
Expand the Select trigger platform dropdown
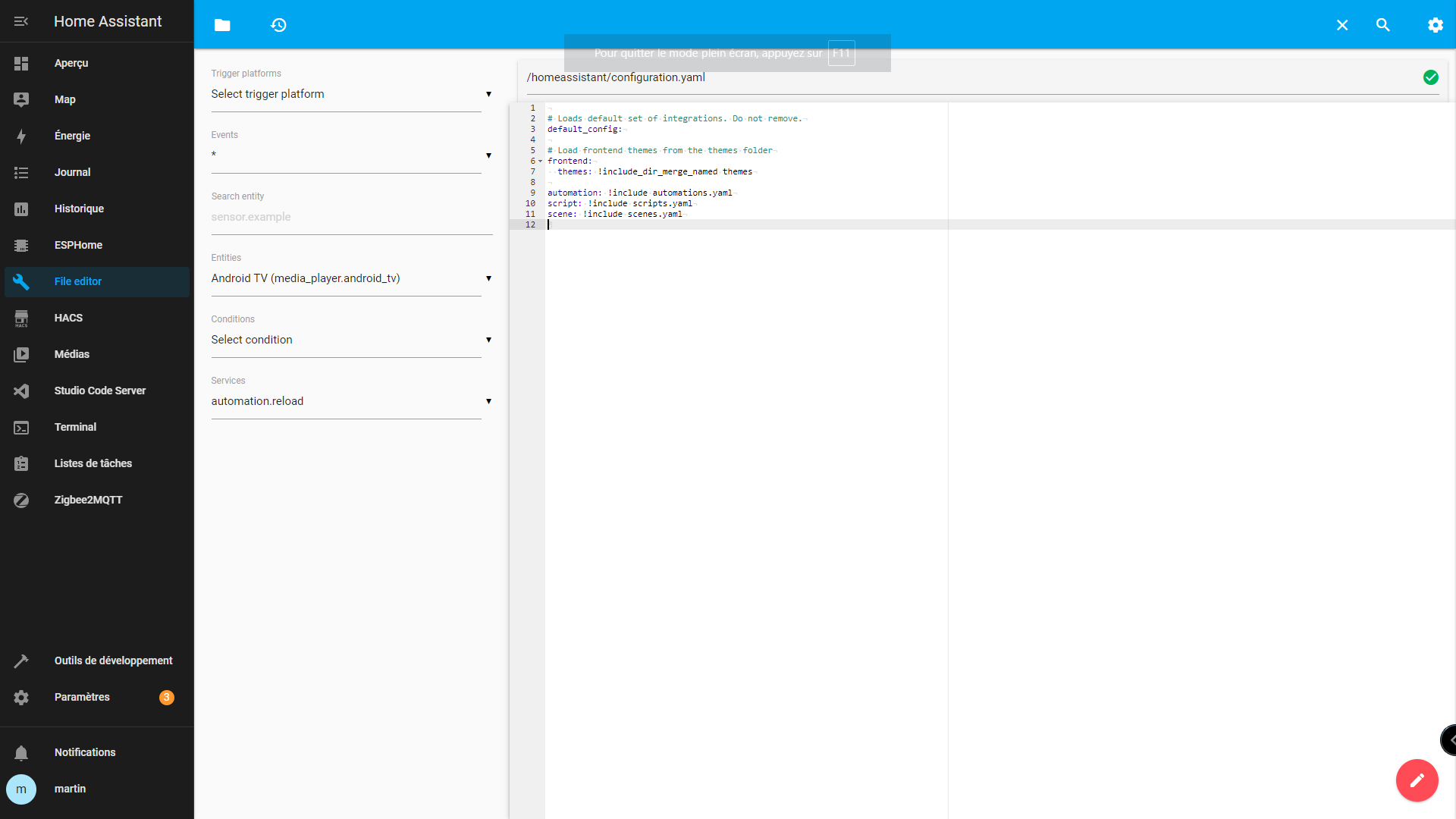point(351,94)
